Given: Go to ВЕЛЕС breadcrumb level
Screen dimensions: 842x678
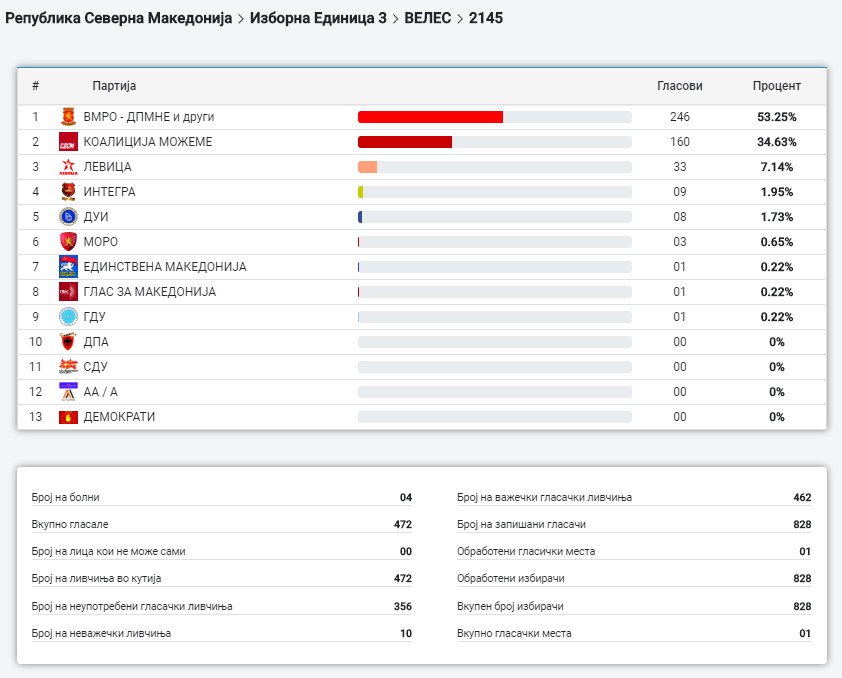Looking at the screenshot, I should point(427,18).
